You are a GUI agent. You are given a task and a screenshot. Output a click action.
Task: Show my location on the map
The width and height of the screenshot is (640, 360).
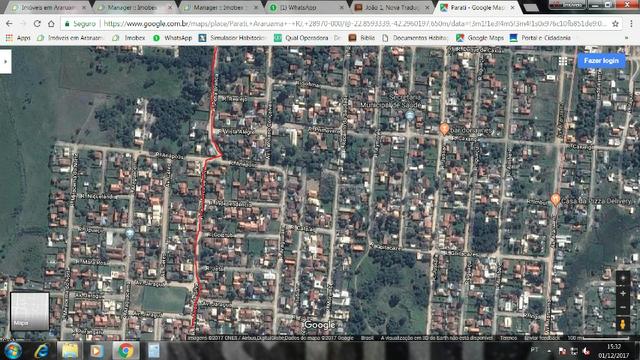click(623, 279)
